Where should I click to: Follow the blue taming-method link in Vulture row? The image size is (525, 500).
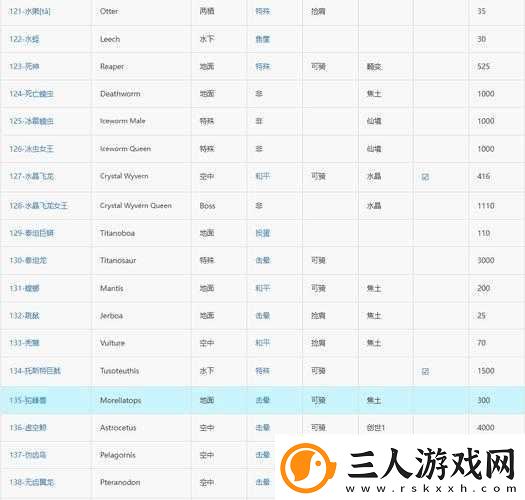click(262, 343)
